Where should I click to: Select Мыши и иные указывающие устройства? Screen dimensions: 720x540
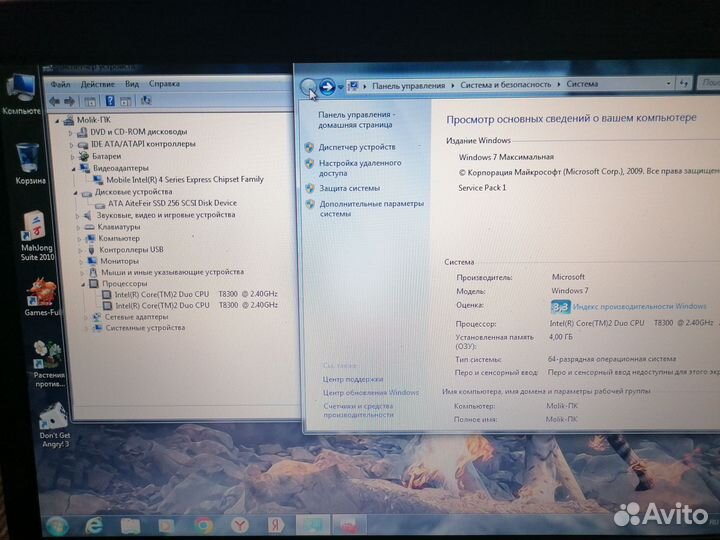point(173,272)
